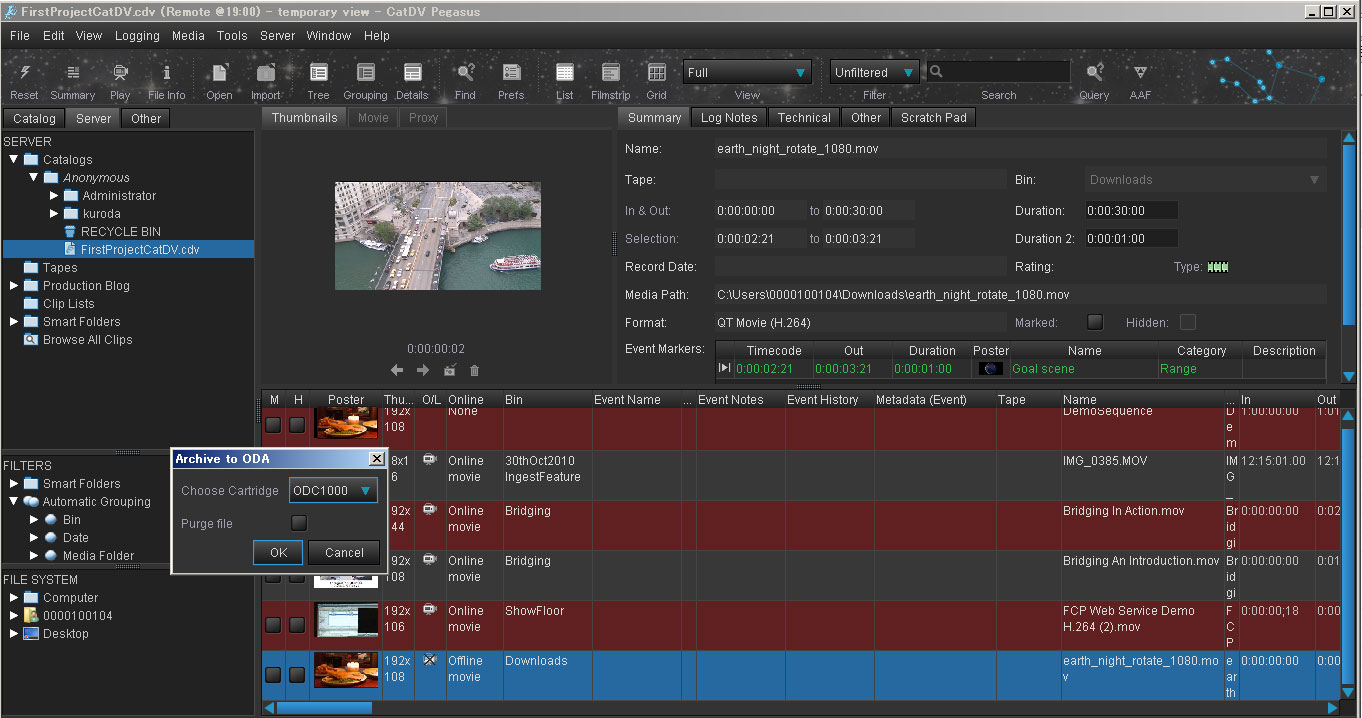Click the Import toolbar icon
Image resolution: width=1362 pixels, height=718 pixels.
pos(265,73)
